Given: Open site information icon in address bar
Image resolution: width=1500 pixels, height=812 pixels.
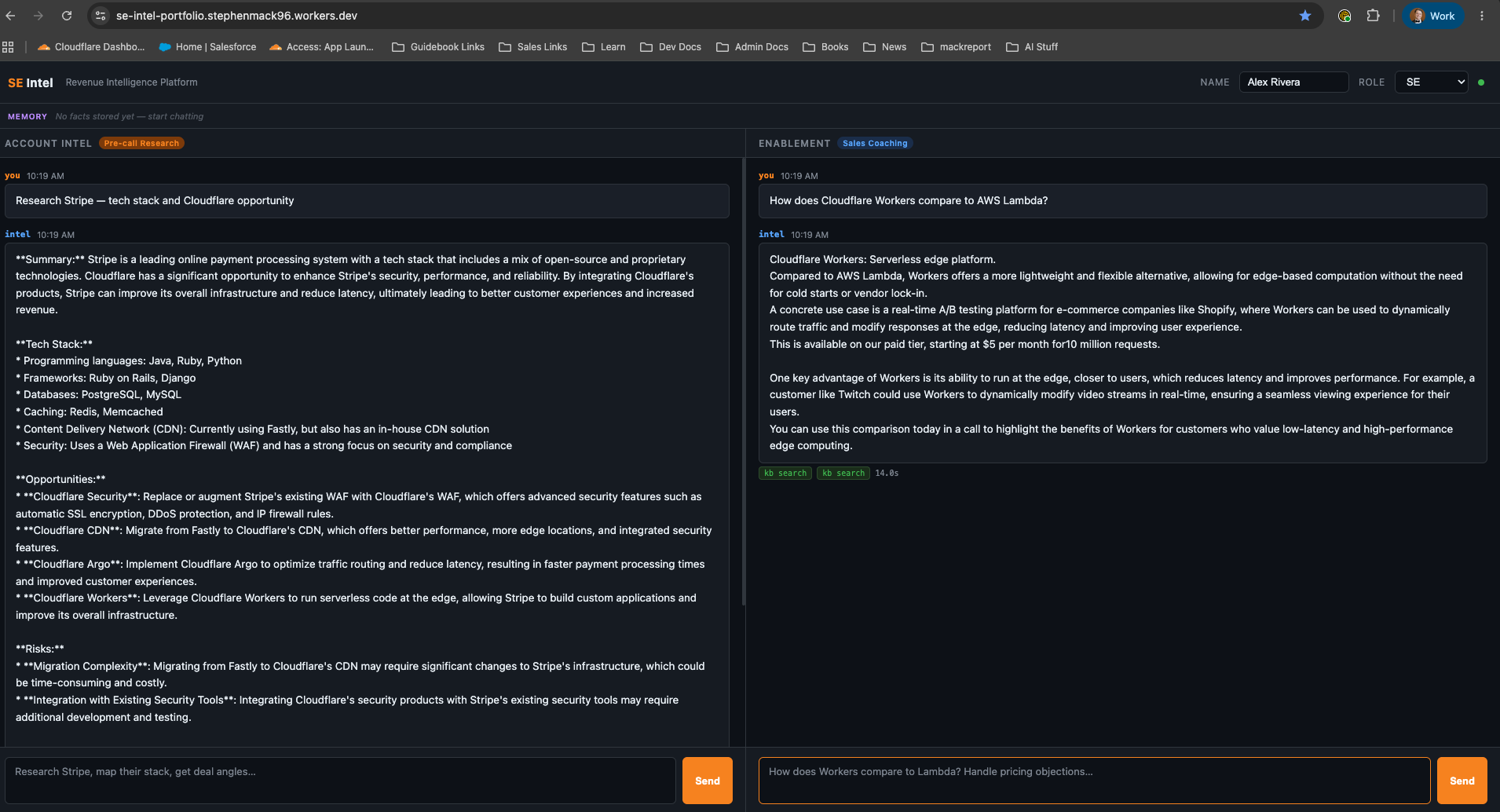Looking at the screenshot, I should coord(101,16).
